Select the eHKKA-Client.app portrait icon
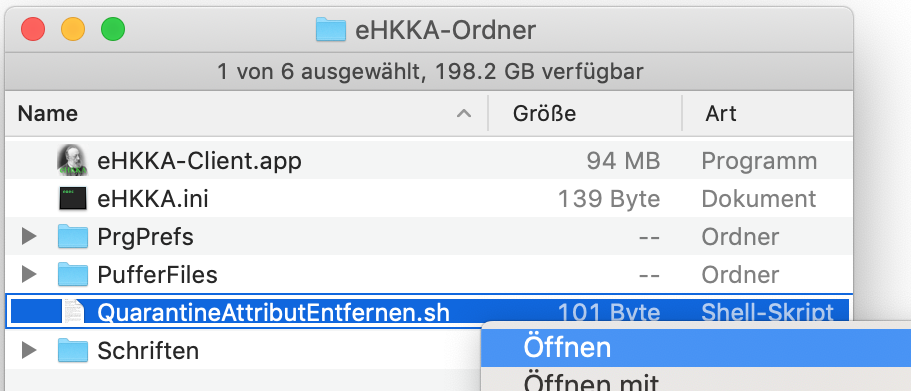This screenshot has height=391, width=911. [x=73, y=161]
